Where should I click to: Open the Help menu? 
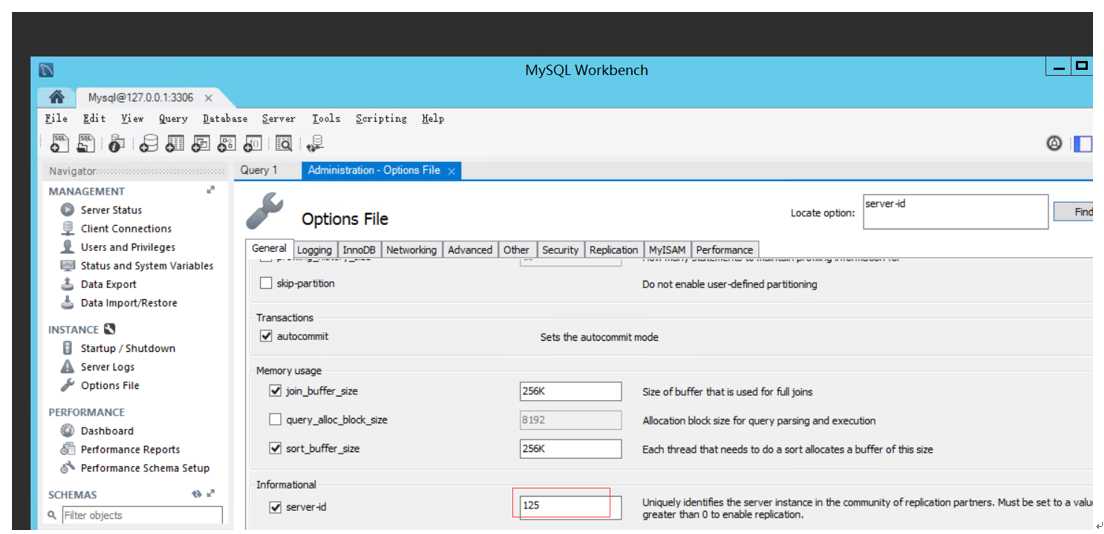click(433, 118)
